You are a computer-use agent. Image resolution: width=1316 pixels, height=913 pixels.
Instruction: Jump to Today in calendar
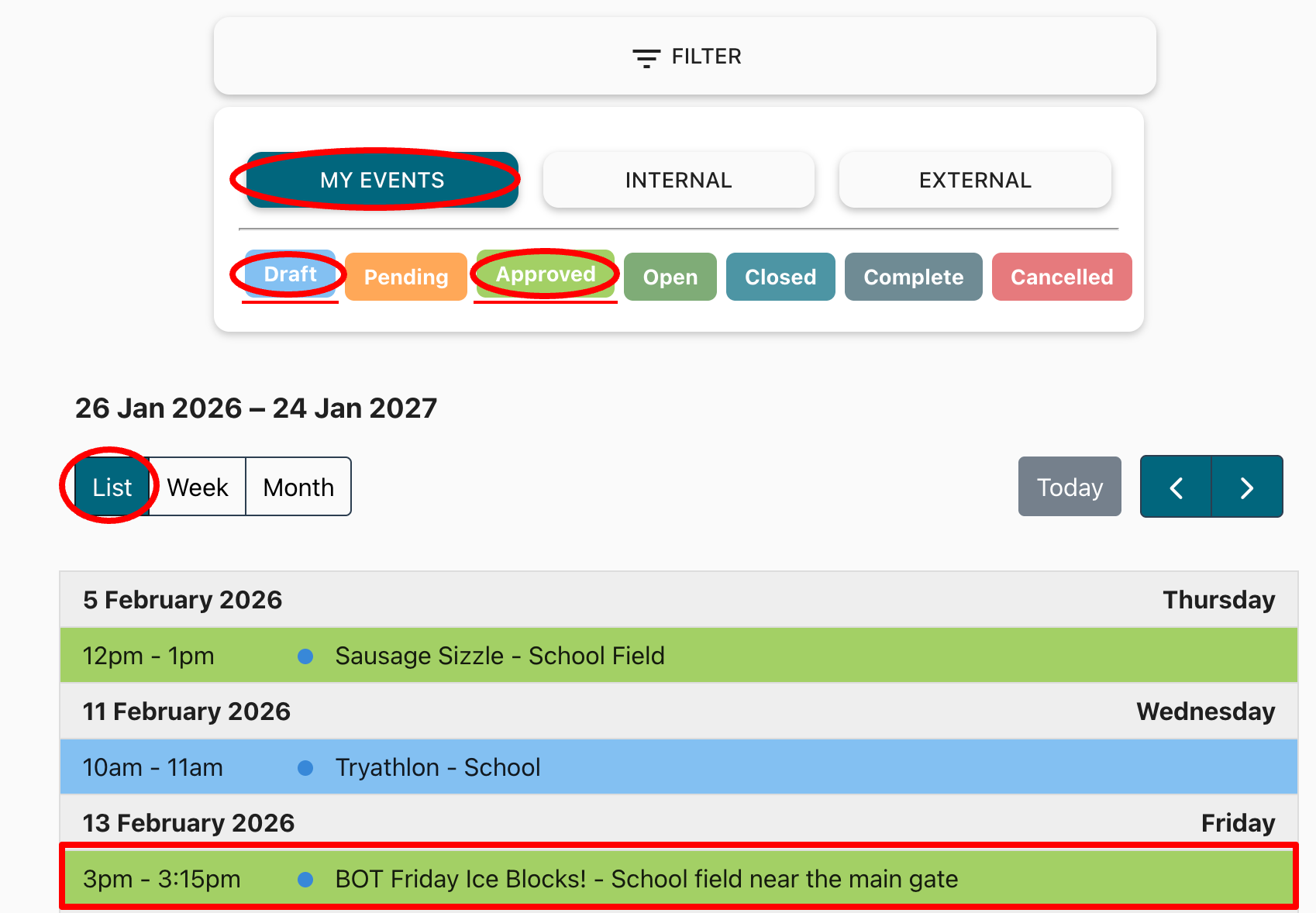[x=1070, y=488]
